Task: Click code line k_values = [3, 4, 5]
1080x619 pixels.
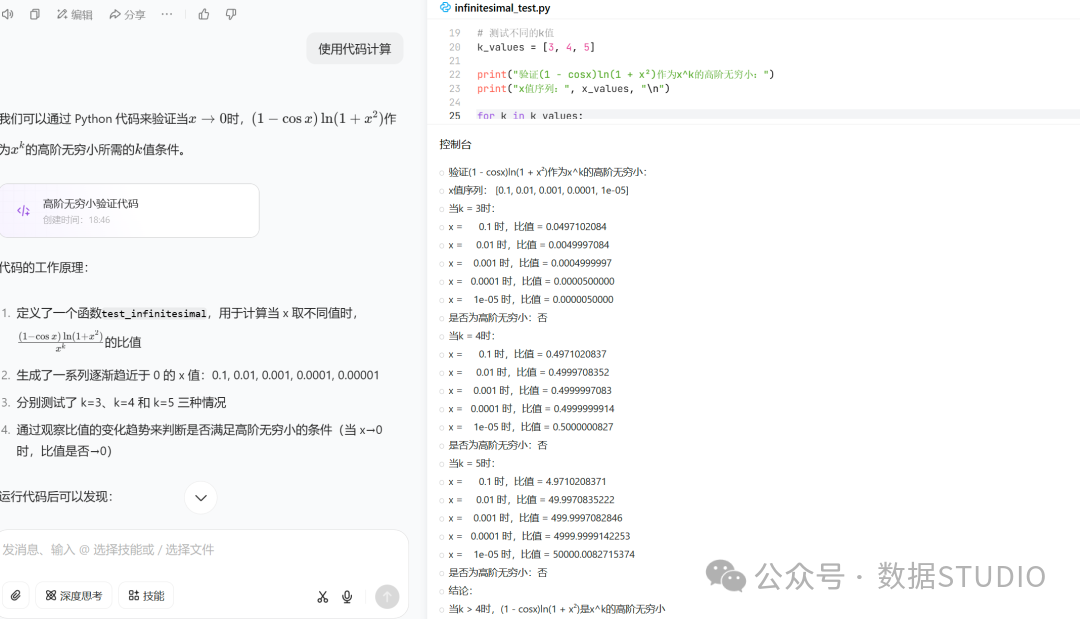Action: coord(536,48)
